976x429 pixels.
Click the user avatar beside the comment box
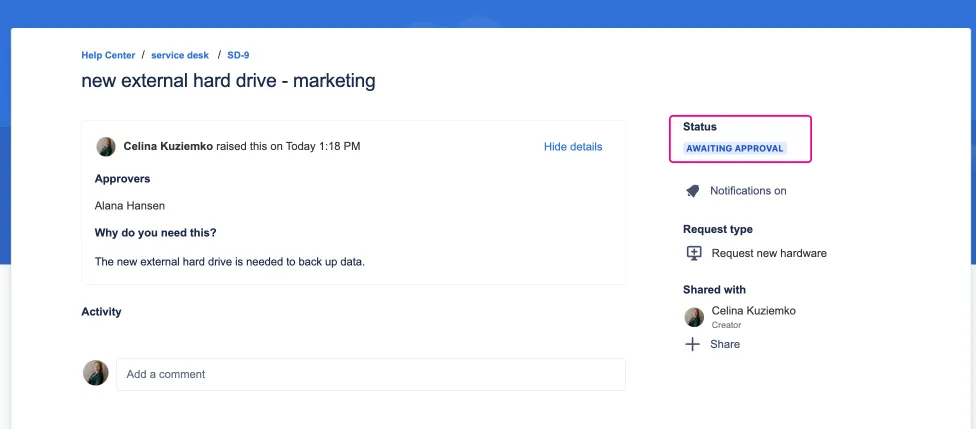(x=95, y=373)
